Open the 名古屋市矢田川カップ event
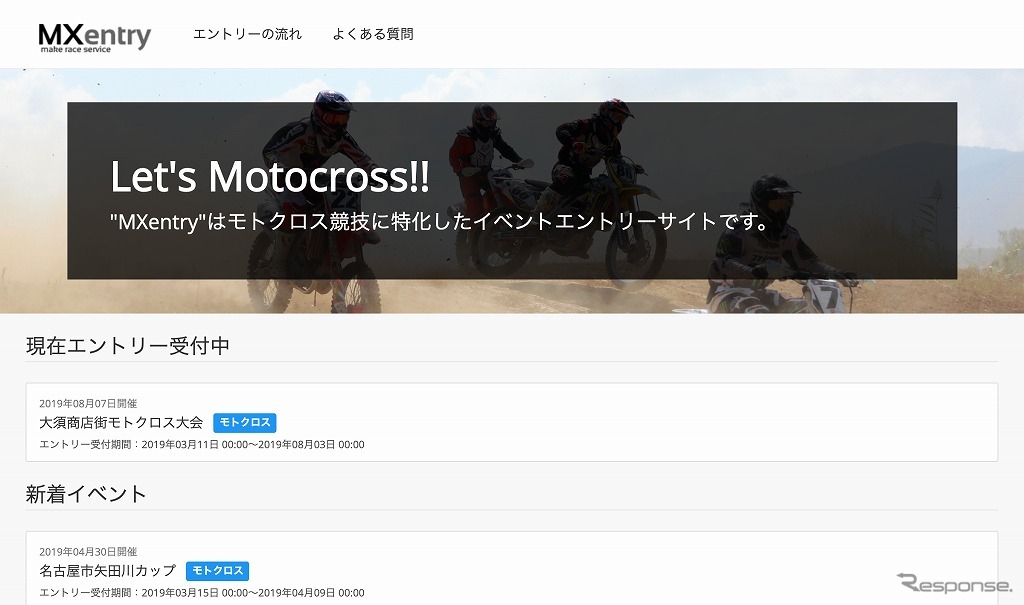1024x605 pixels. click(107, 570)
